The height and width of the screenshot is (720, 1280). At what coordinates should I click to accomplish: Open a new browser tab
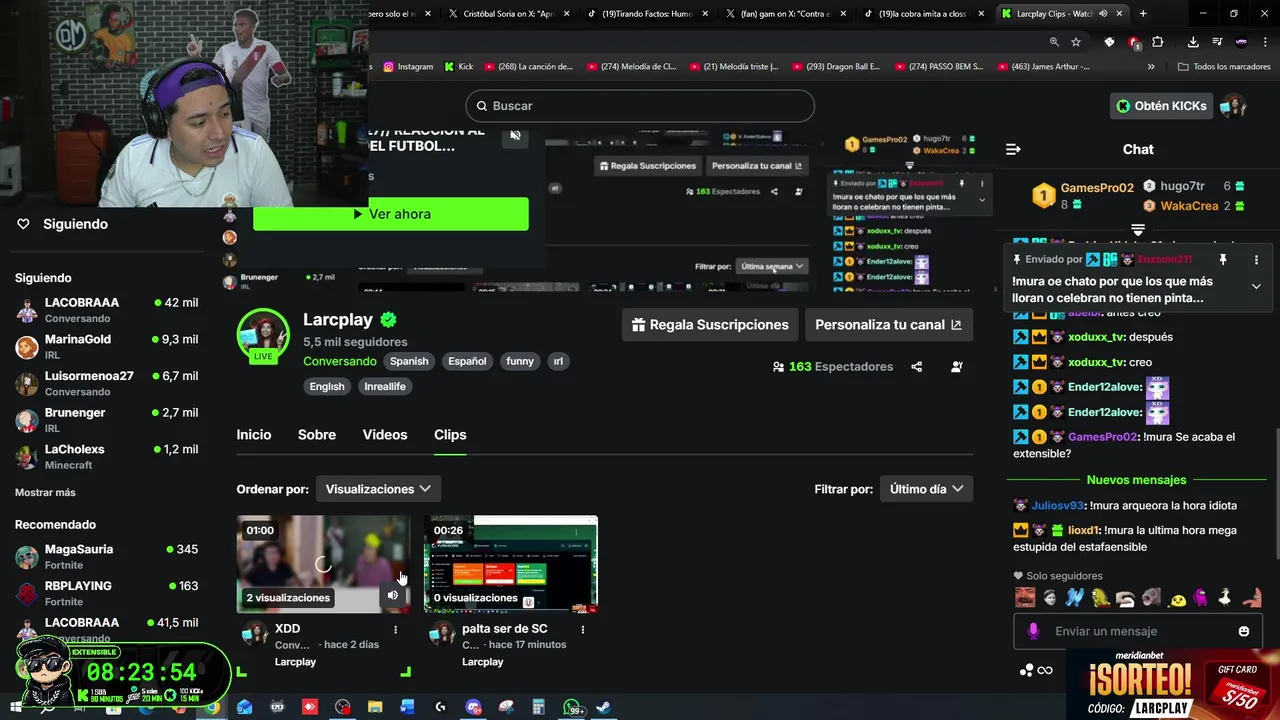[x=1143, y=14]
